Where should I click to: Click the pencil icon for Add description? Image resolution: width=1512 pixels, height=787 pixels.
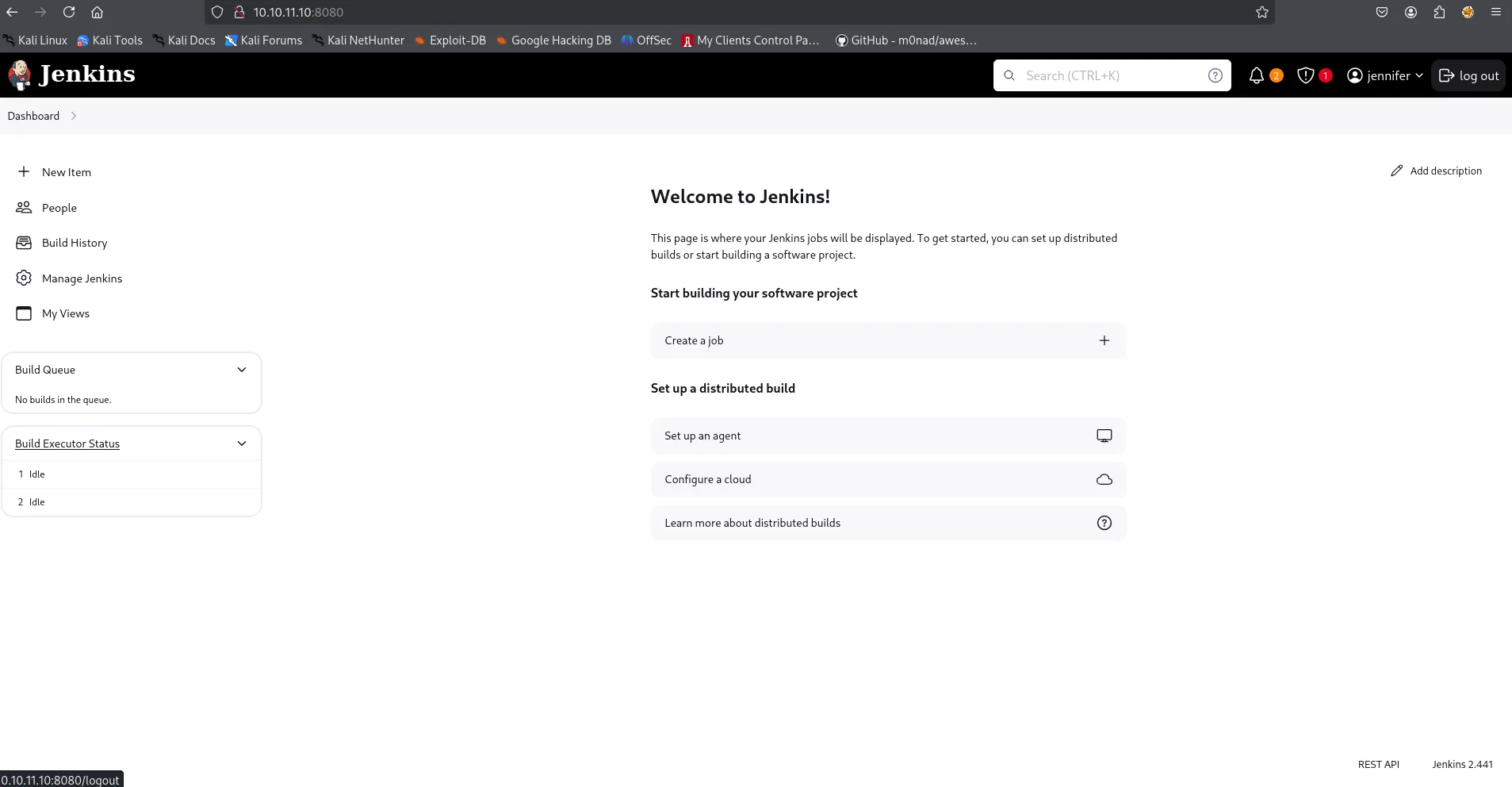pyautogui.click(x=1396, y=171)
